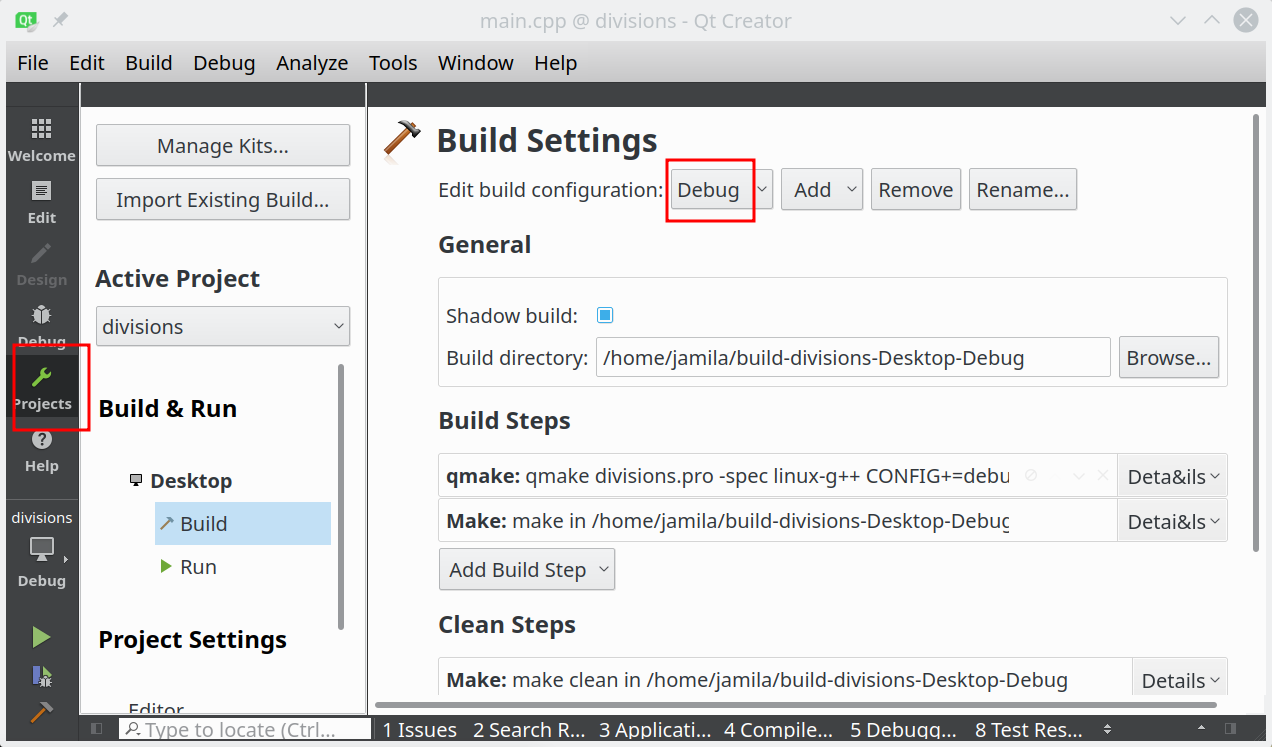Open the 8 Test Results pane
This screenshot has width=1272, height=747.
pos(1029,730)
